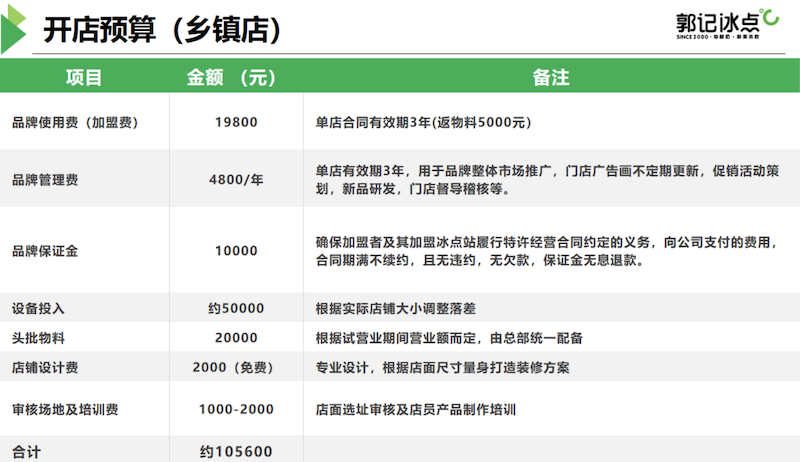Select the 备注 column header
This screenshot has width=800, height=462.
pos(551,78)
